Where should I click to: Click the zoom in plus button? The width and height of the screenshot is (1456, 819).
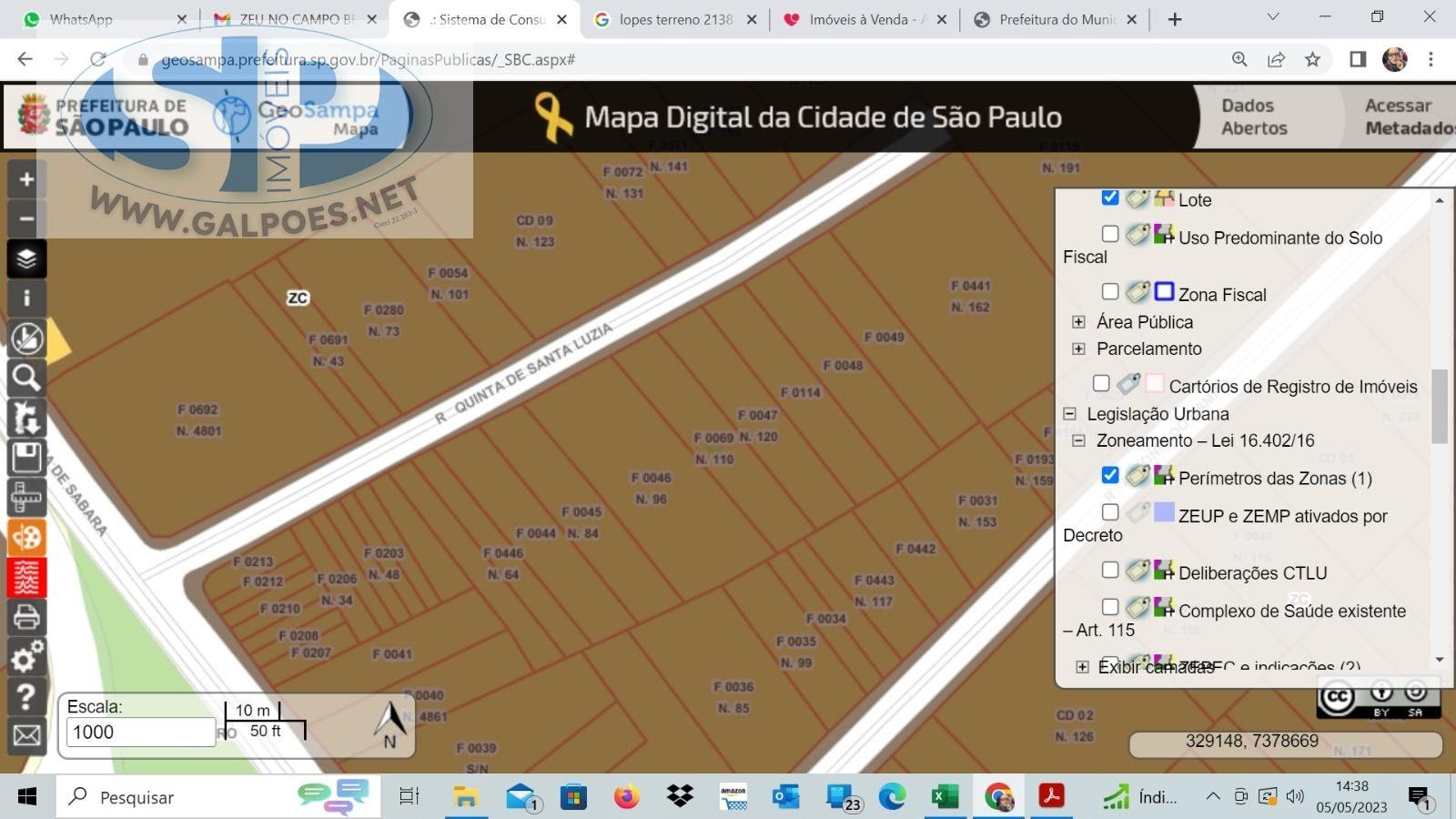coord(26,180)
